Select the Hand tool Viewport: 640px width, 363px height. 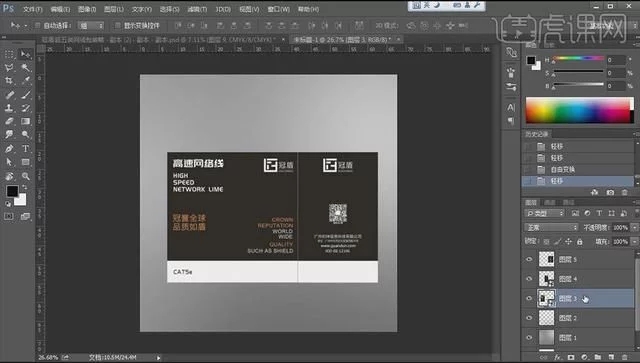click(x=9, y=176)
